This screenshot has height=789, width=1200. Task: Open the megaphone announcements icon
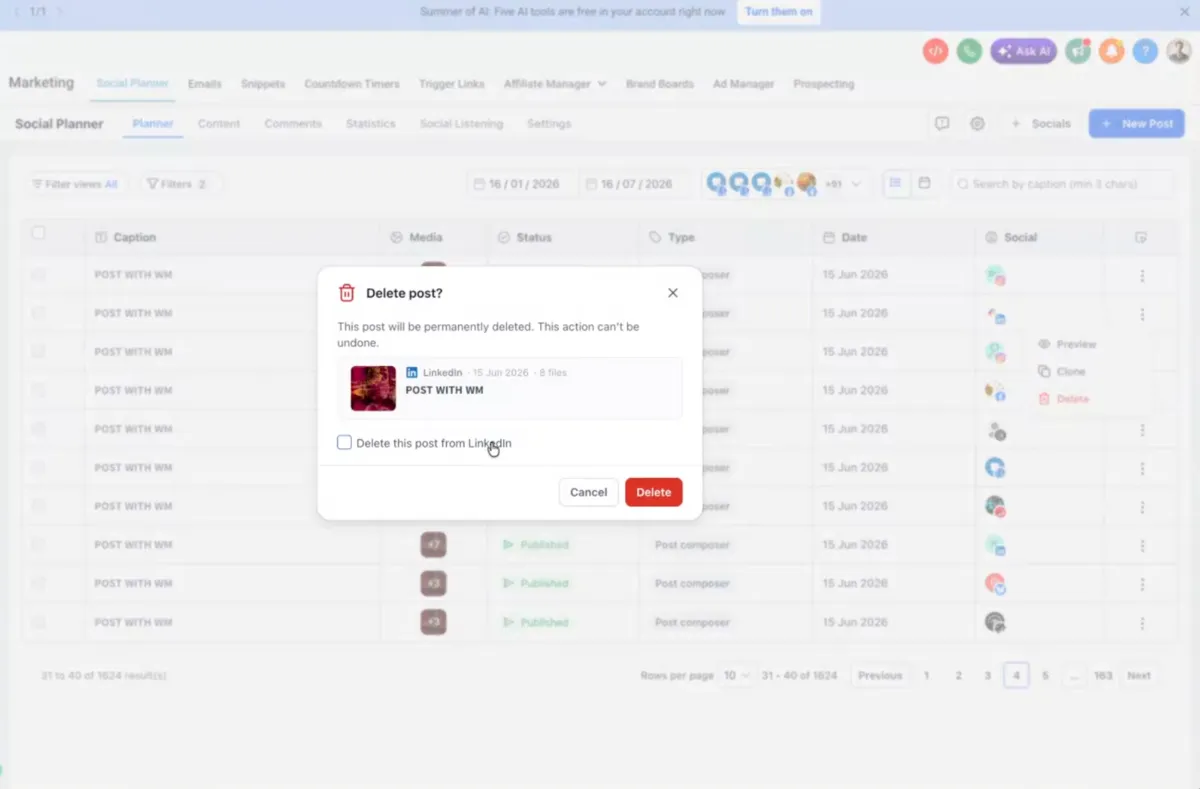[x=1078, y=51]
